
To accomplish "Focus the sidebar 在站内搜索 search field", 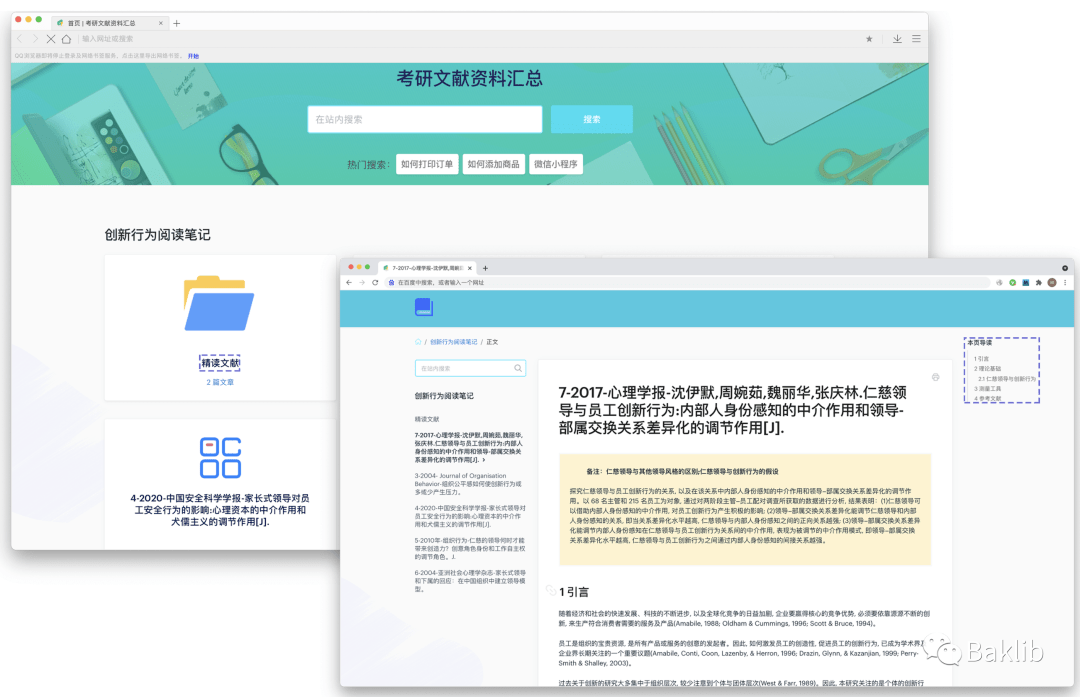I will click(x=470, y=368).
